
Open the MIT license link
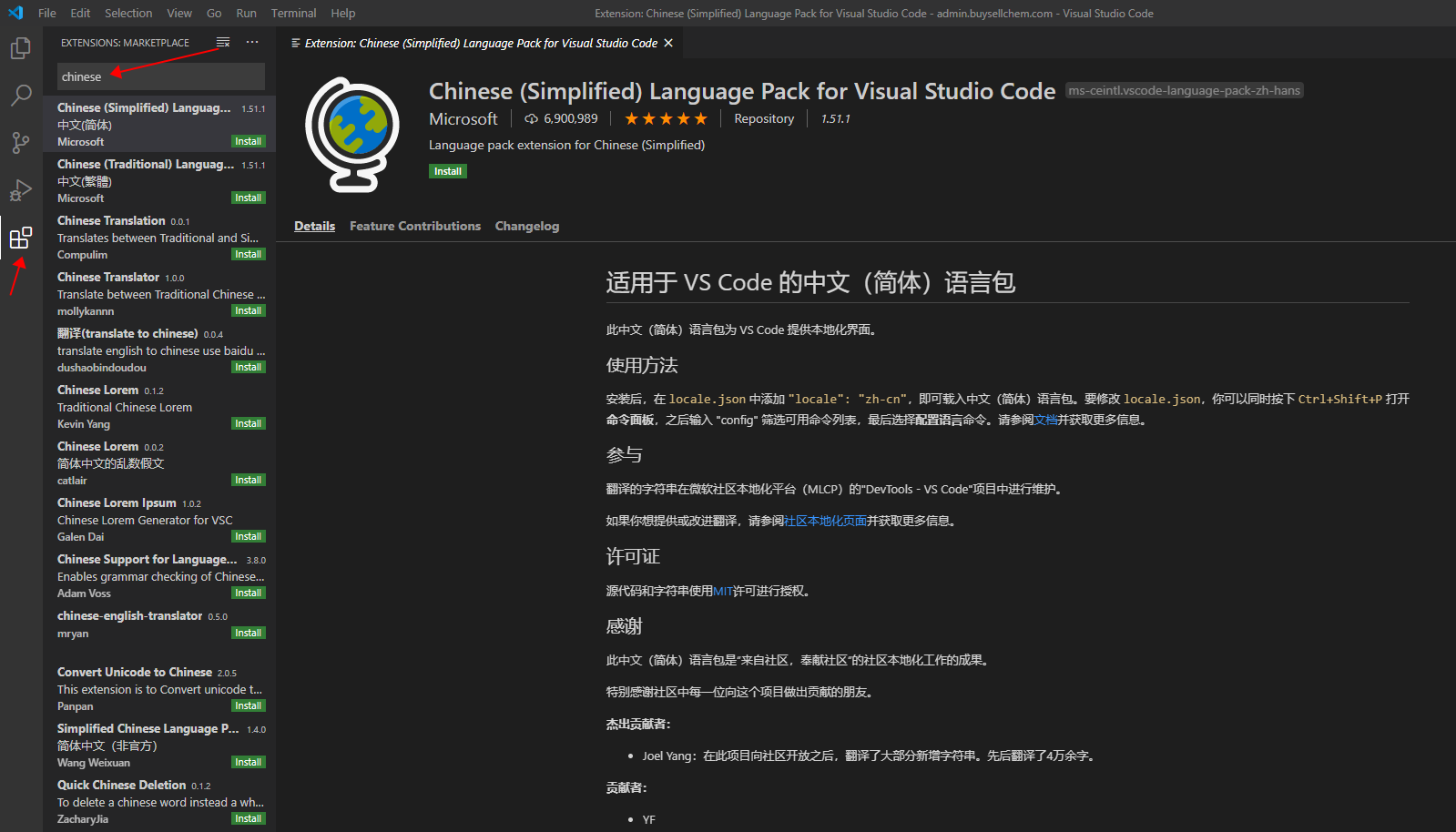tap(723, 591)
